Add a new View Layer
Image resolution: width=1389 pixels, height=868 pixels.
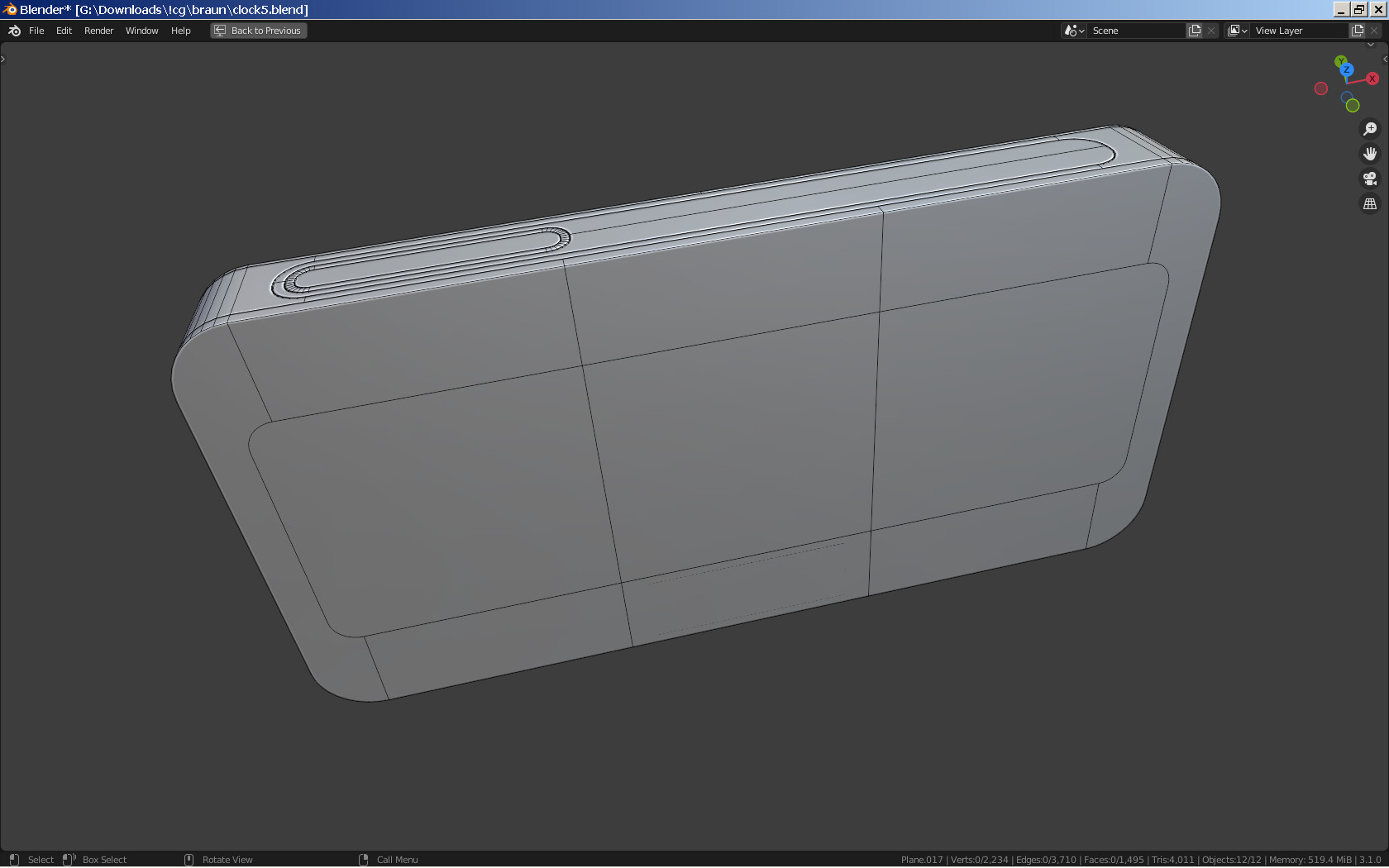pos(1358,31)
